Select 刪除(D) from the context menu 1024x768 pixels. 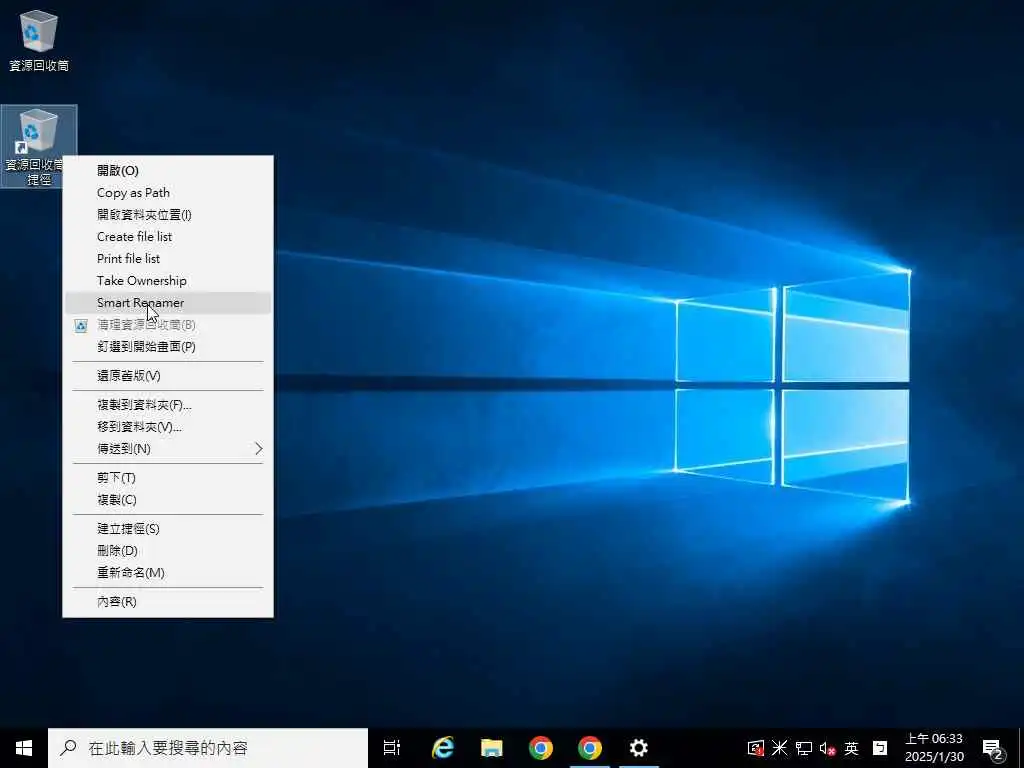point(168,551)
